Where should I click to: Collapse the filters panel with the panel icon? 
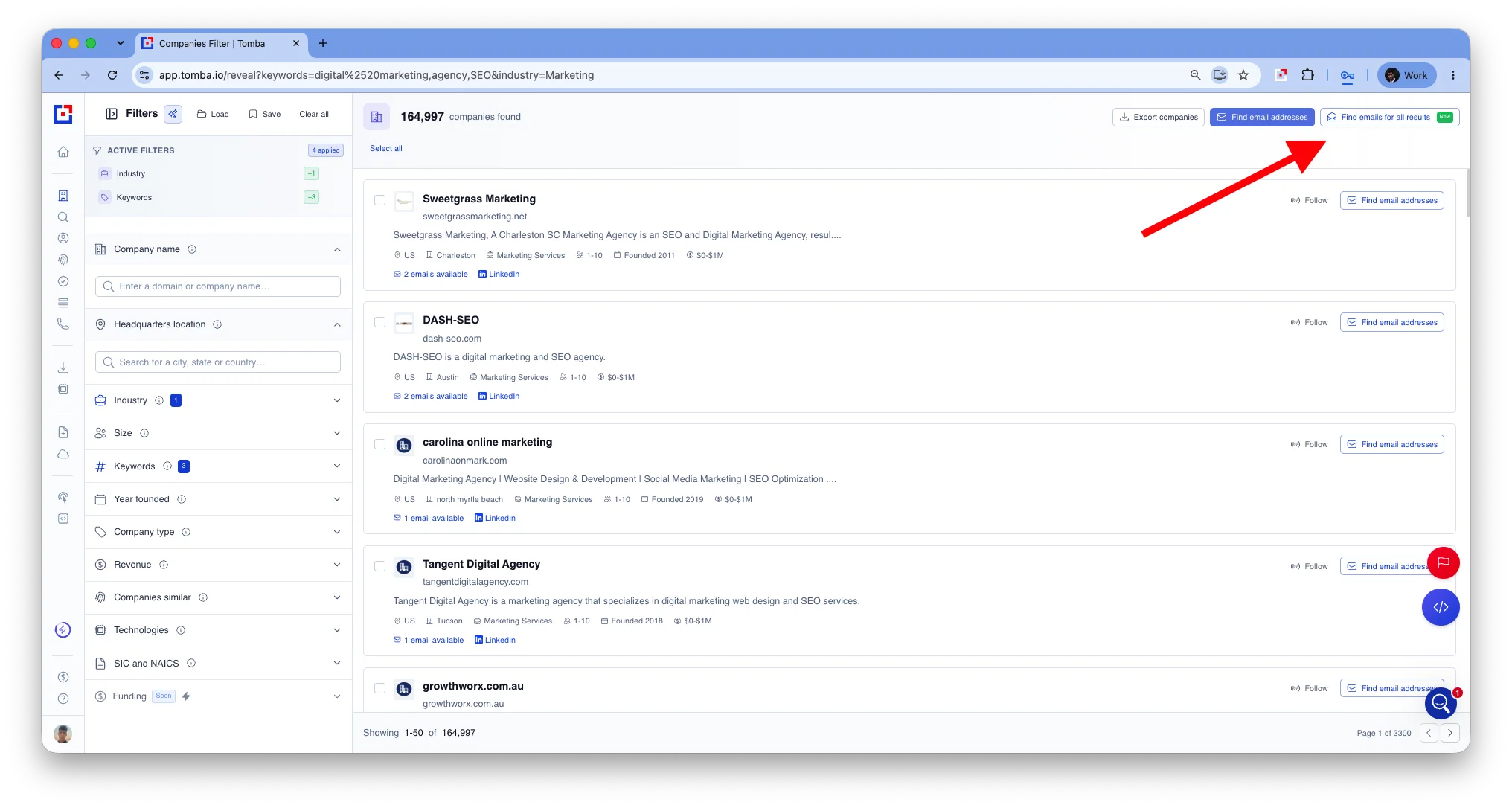(112, 114)
